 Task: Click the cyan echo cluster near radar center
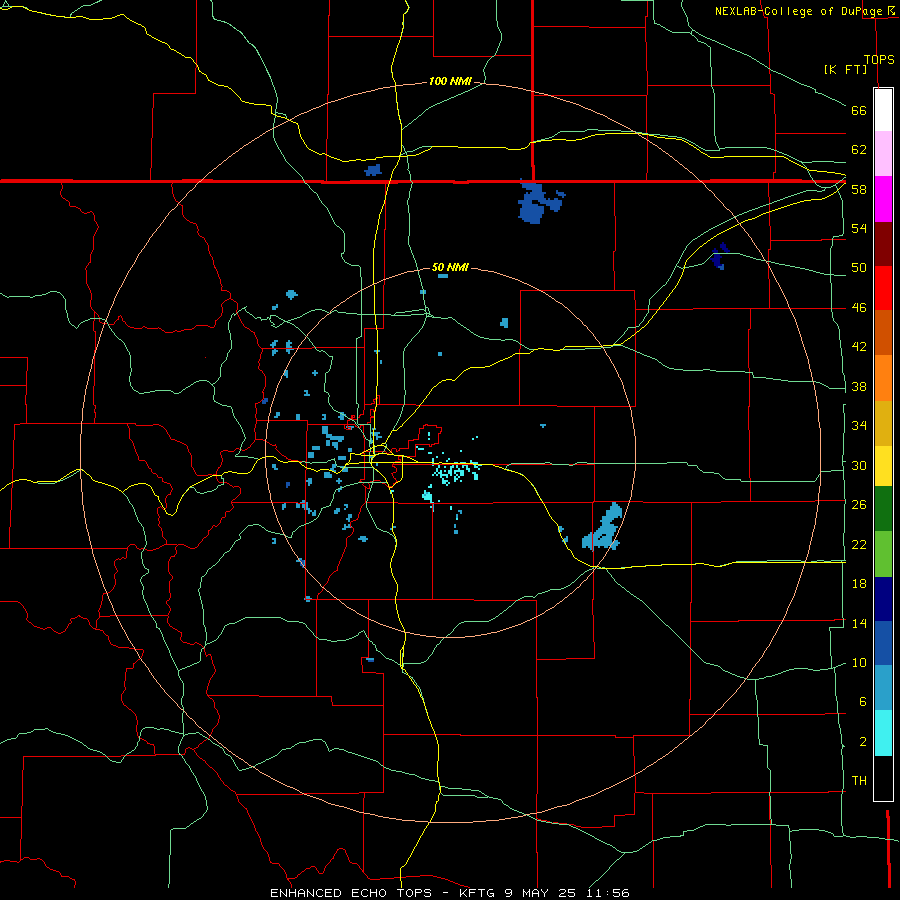tap(455, 471)
